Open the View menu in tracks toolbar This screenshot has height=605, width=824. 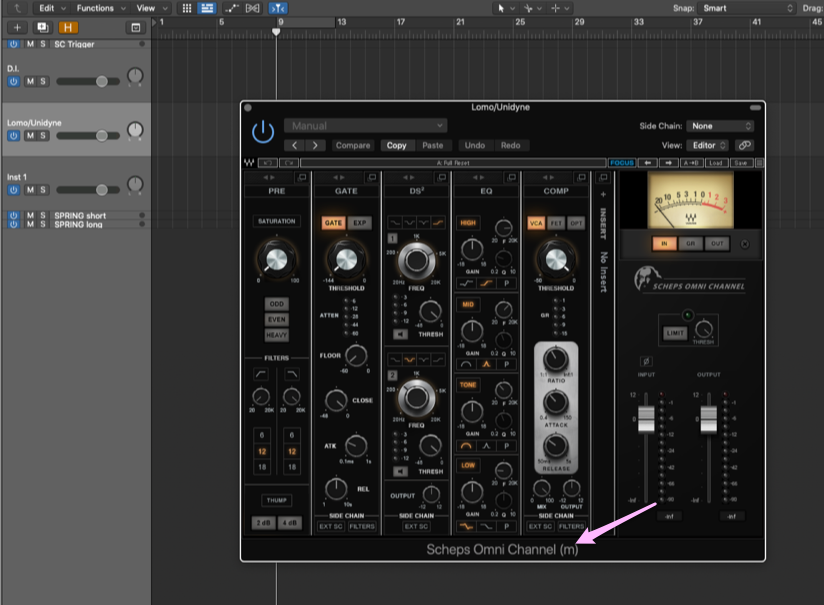tap(152, 8)
